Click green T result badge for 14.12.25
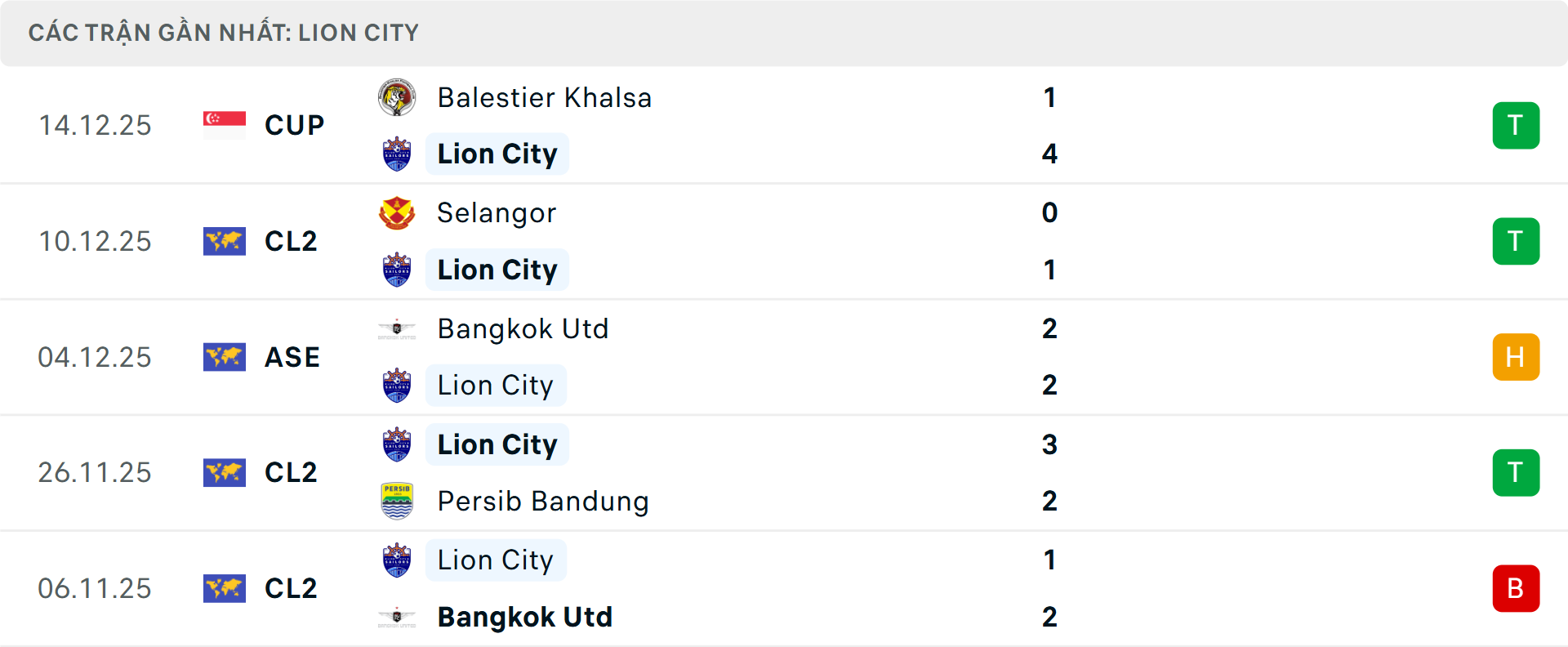Screen dimensions: 1568x647 [x=1516, y=125]
